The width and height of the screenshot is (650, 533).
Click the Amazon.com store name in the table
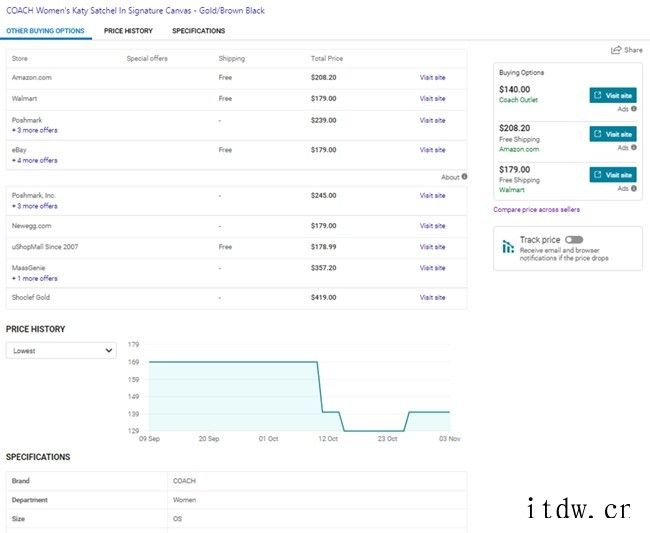[x=32, y=78]
